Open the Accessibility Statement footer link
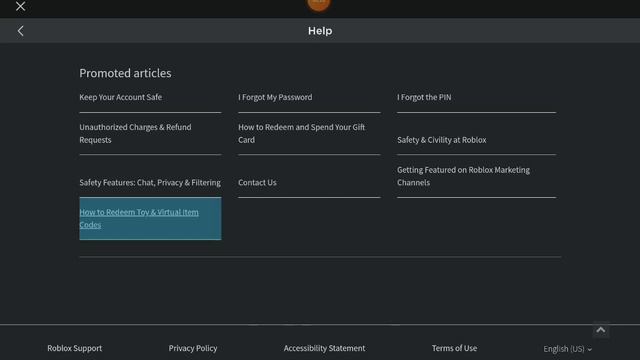Image resolution: width=640 pixels, height=360 pixels. click(324, 348)
